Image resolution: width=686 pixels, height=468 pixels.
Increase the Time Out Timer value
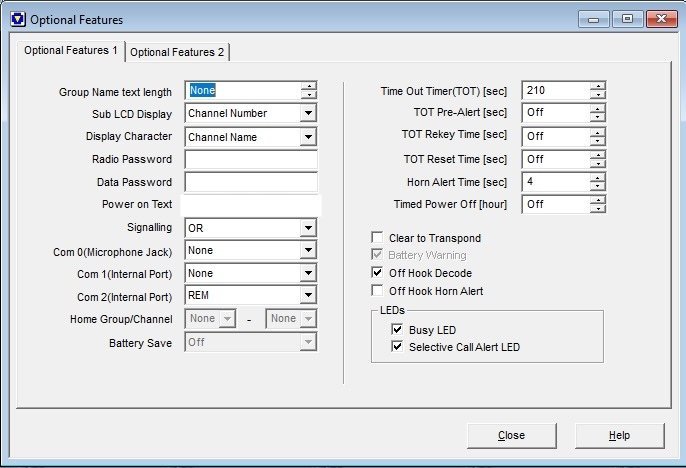597,86
